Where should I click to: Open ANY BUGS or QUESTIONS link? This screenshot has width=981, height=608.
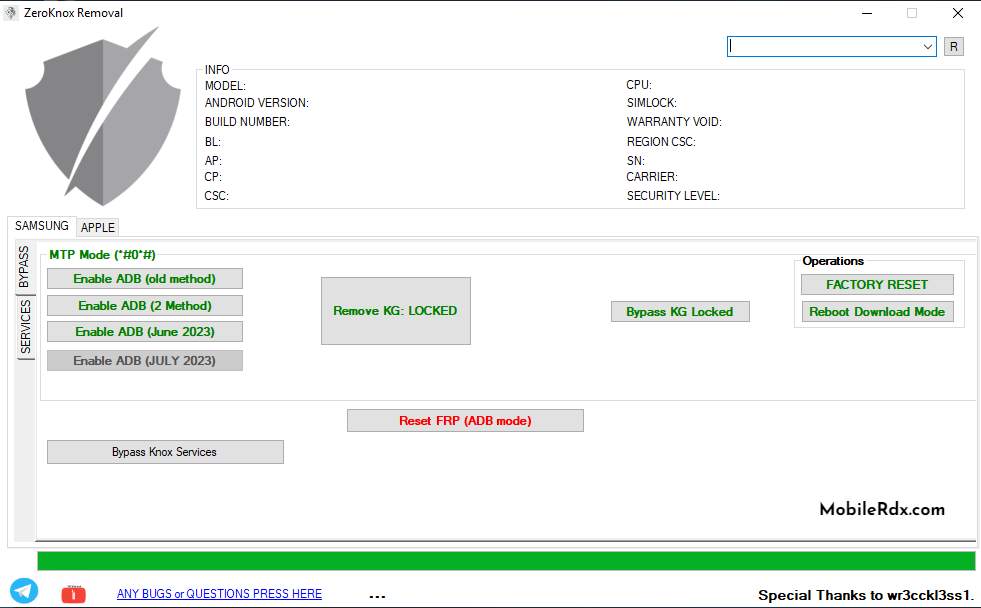[219, 594]
